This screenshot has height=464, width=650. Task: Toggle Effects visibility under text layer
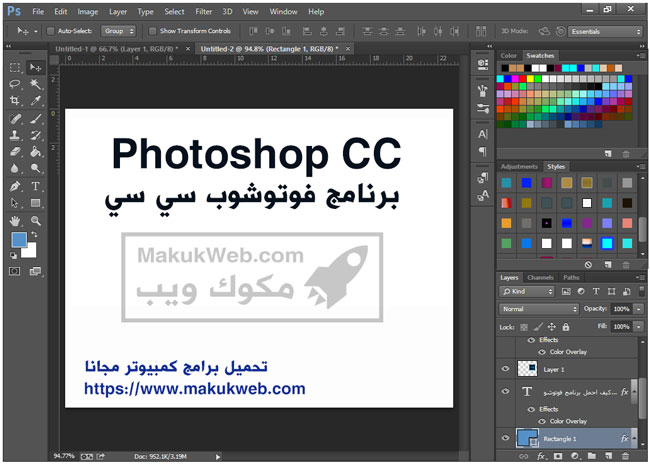pos(531,409)
